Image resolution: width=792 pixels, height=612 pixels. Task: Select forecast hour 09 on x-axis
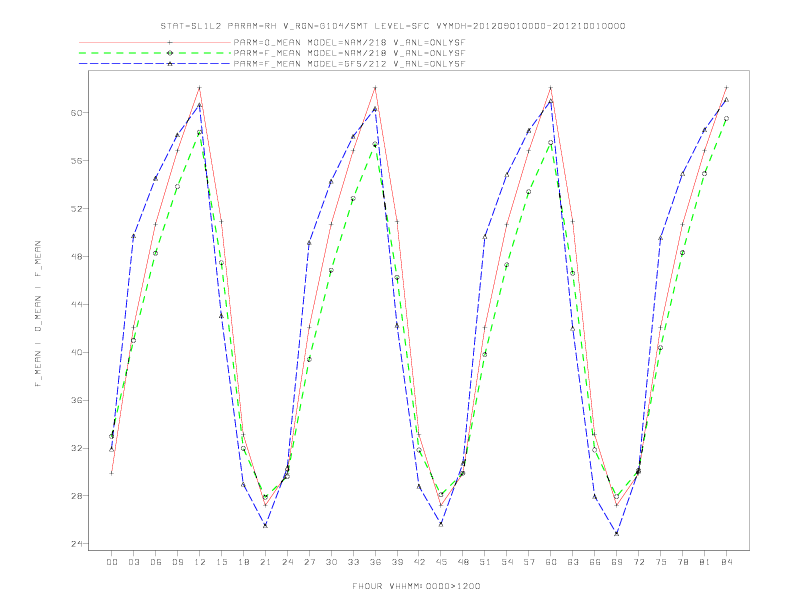(x=177, y=562)
